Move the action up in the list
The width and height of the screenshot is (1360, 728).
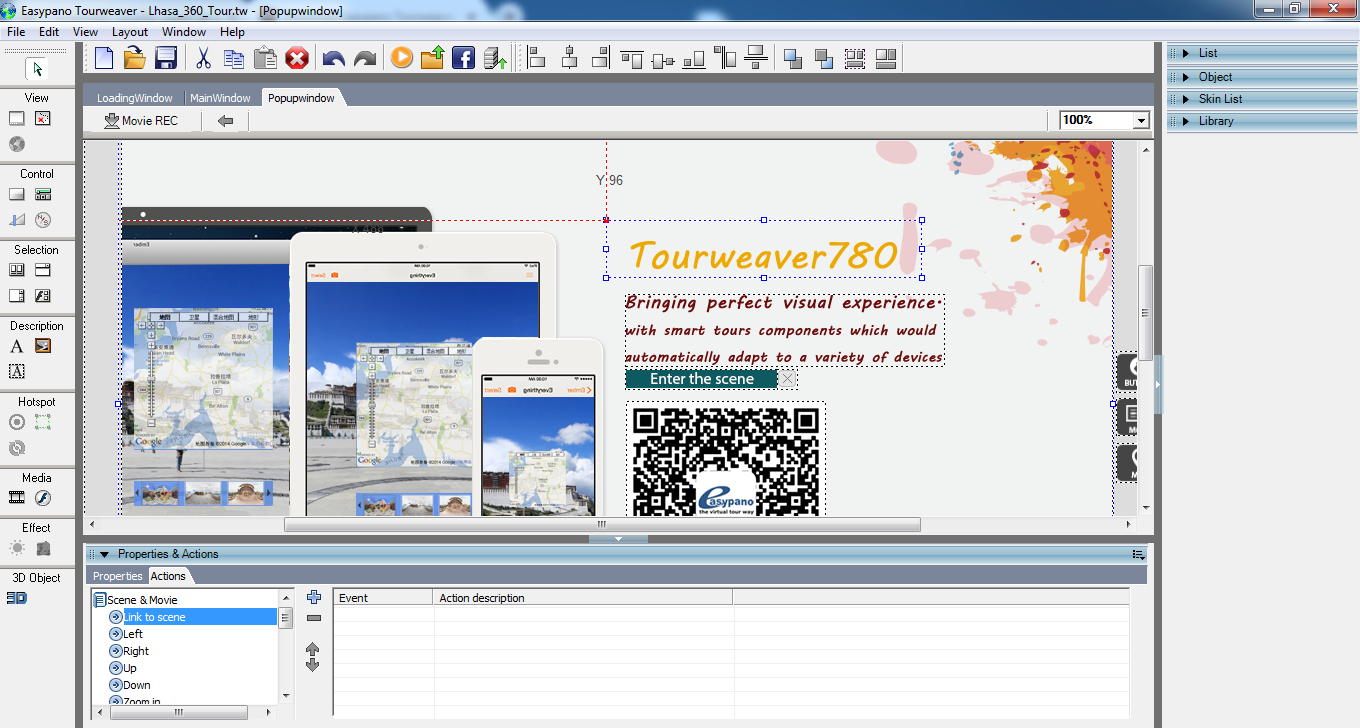[313, 648]
